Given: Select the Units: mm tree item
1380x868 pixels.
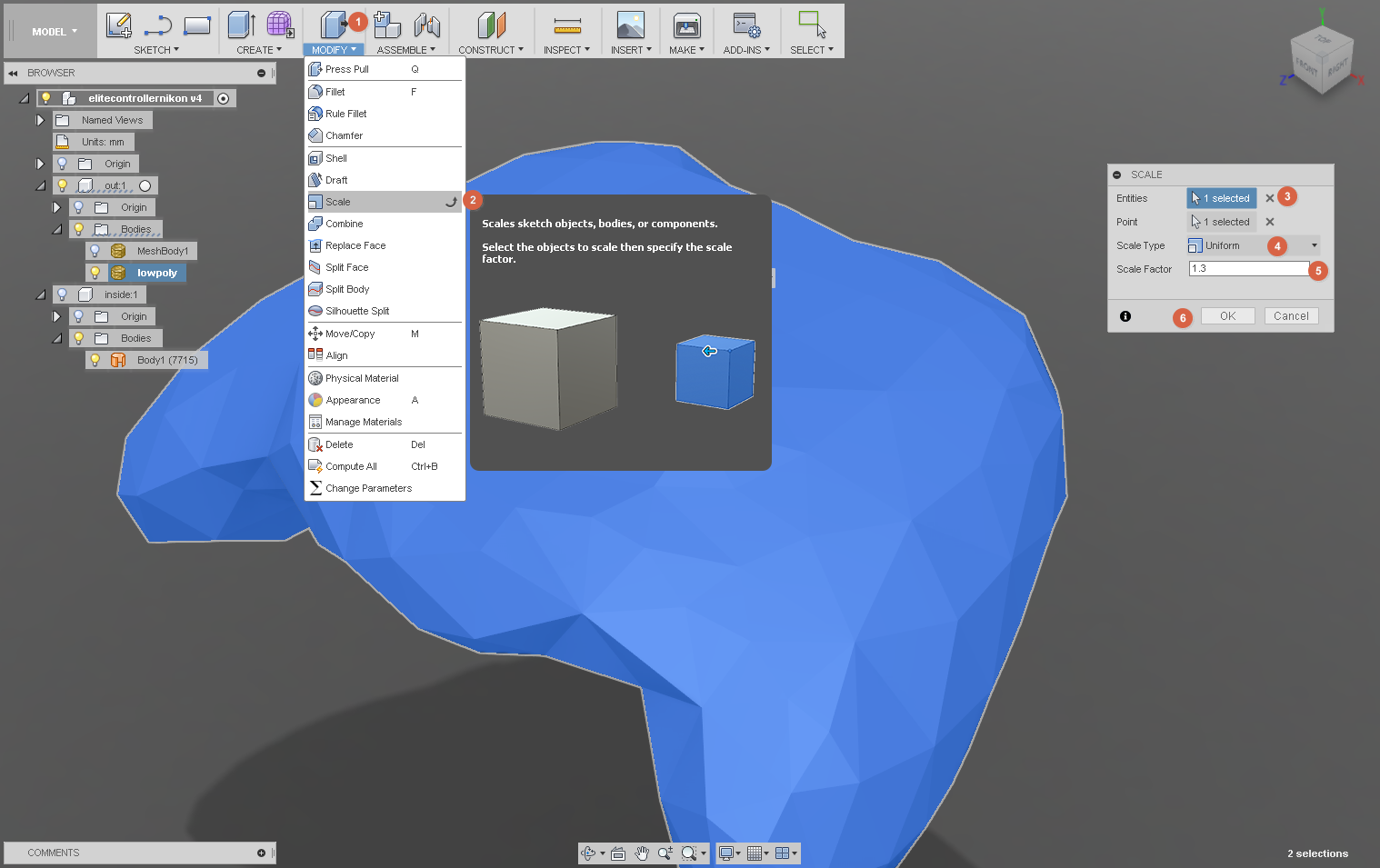Looking at the screenshot, I should click(95, 142).
